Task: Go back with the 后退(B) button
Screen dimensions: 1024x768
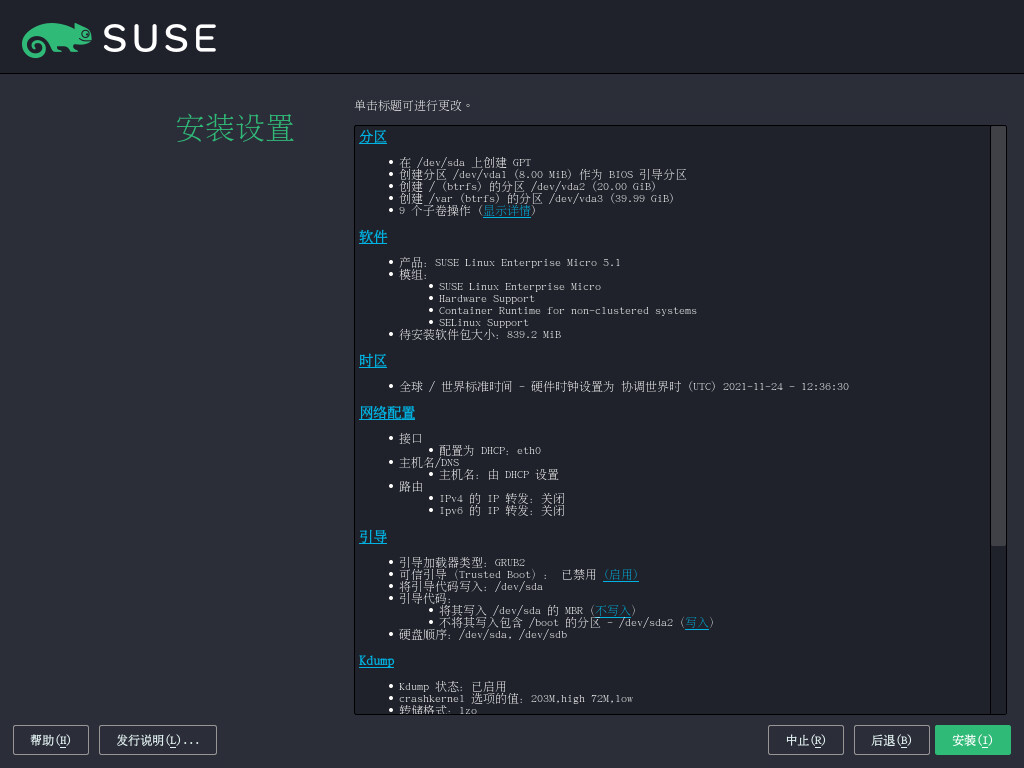Action: pos(891,740)
